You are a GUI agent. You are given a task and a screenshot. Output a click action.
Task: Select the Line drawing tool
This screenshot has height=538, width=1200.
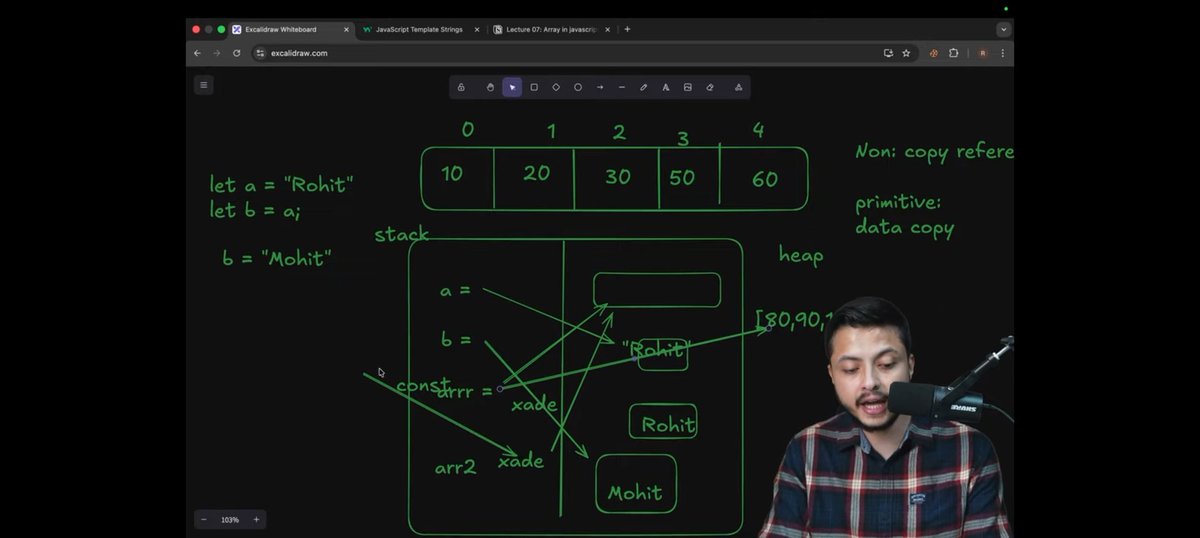(622, 87)
